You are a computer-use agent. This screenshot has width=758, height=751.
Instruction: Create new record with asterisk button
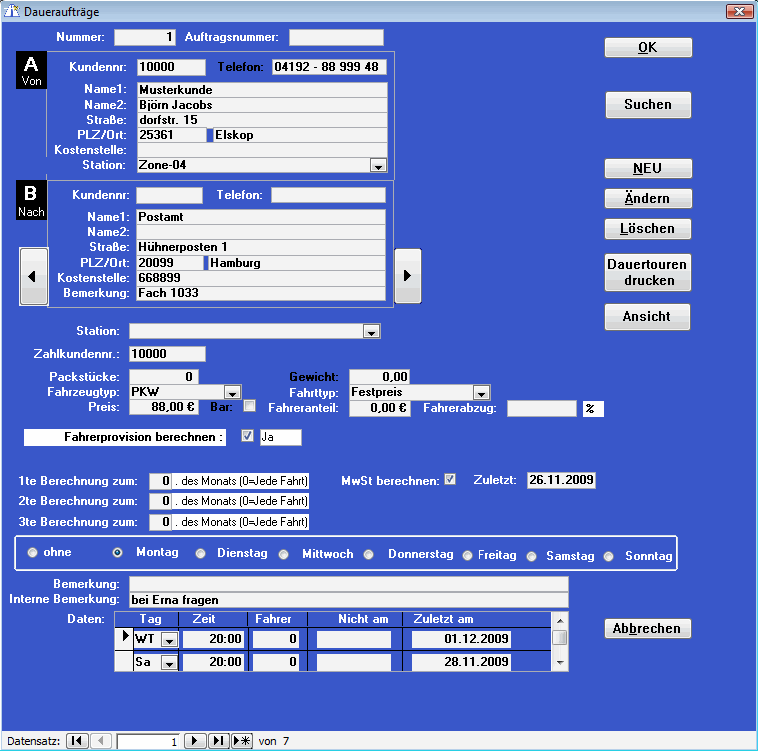coord(242,741)
